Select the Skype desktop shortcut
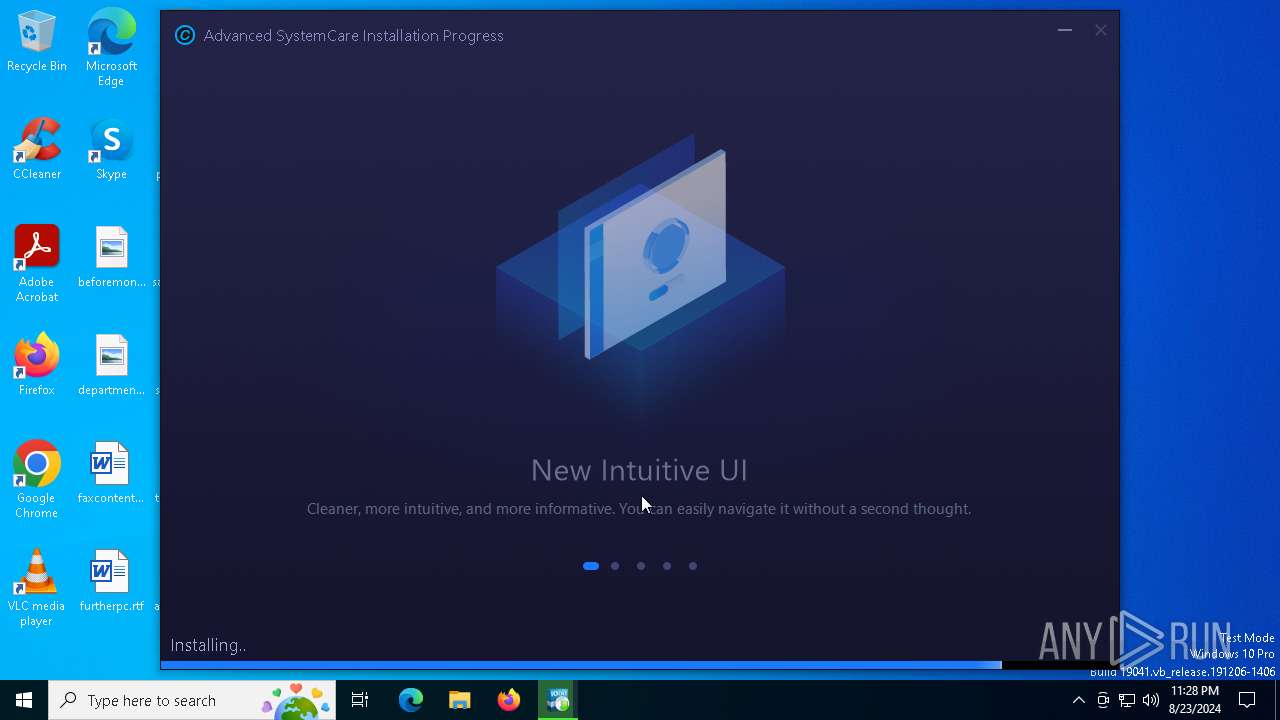1280x720 pixels. (x=111, y=149)
